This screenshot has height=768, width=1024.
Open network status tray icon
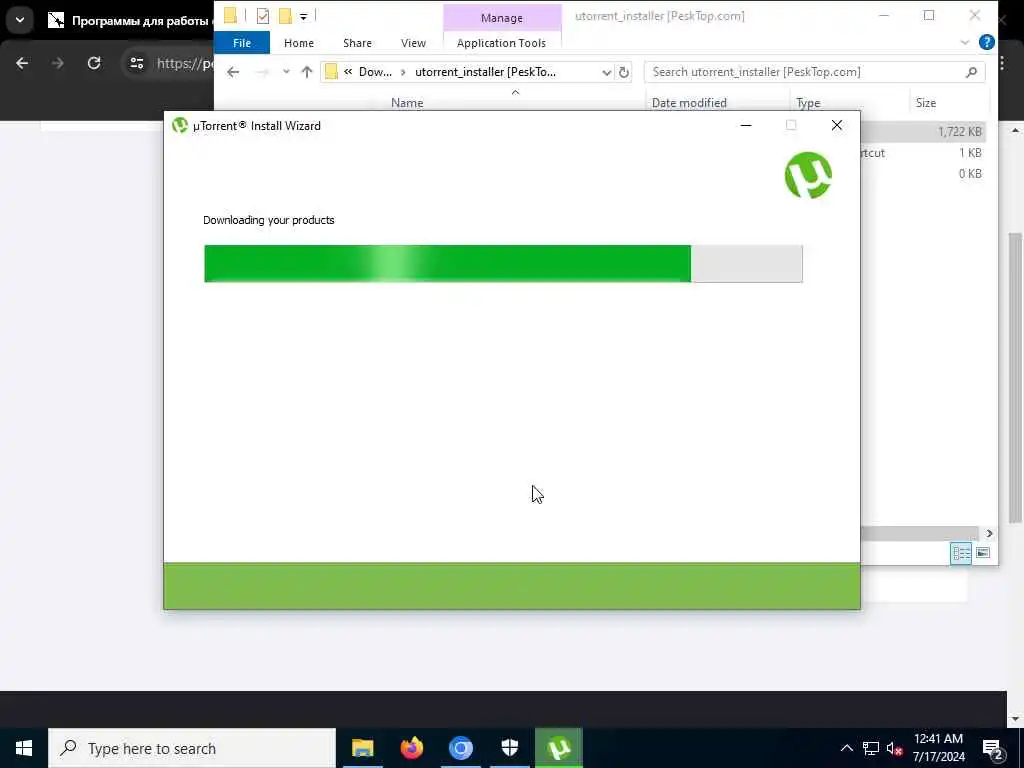pyautogui.click(x=871, y=748)
